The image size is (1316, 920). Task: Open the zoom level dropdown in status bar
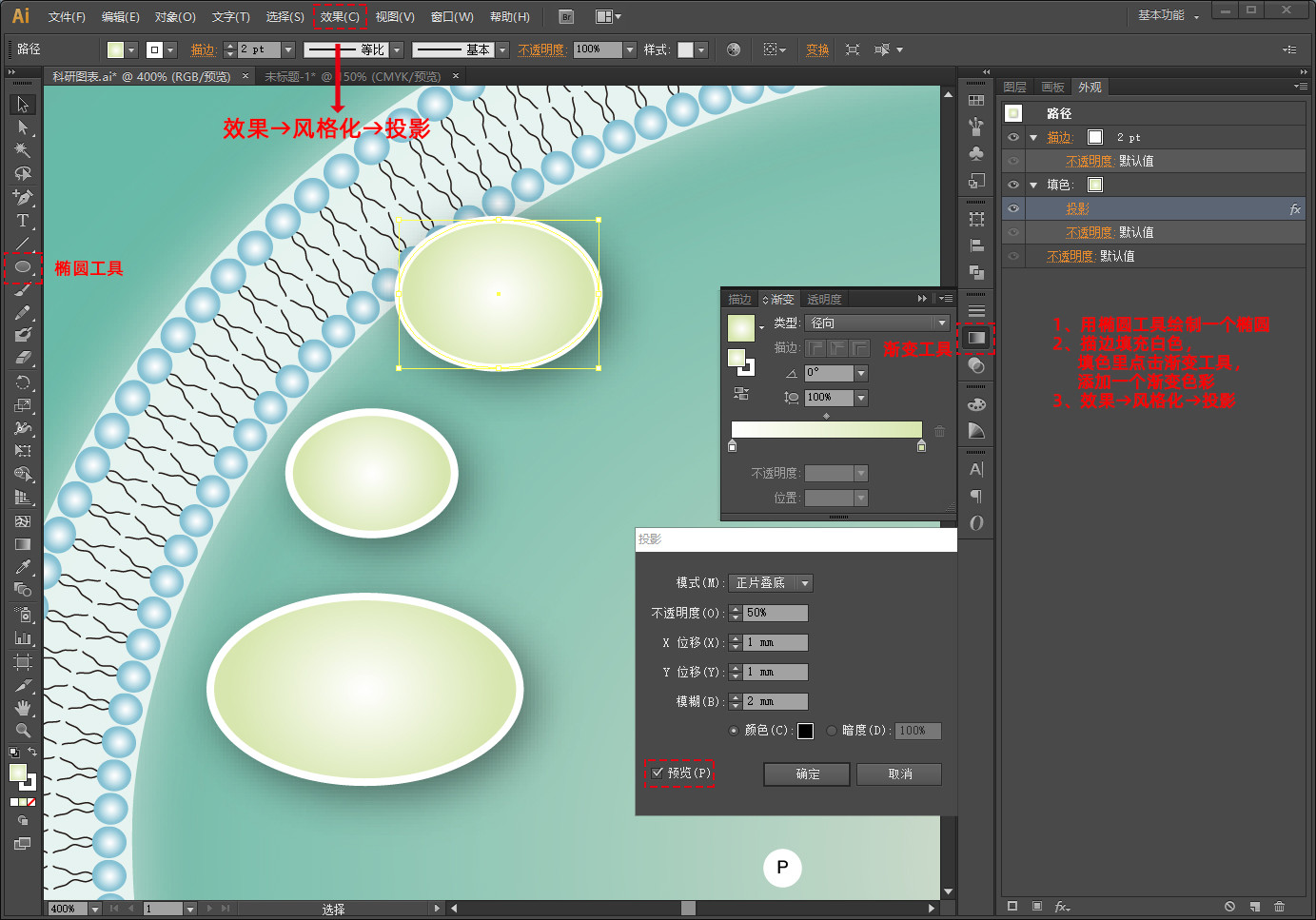coord(94,909)
